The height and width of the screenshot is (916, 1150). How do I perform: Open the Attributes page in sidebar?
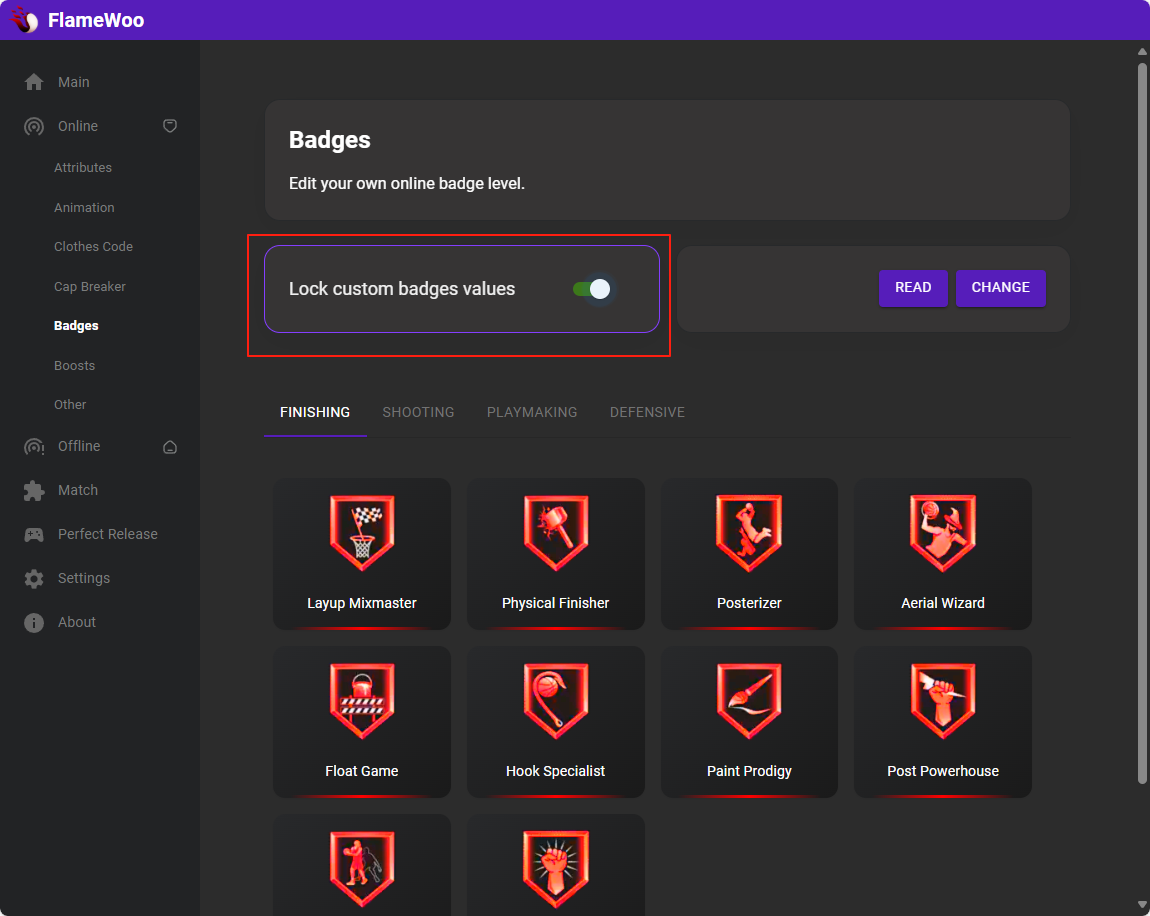tap(83, 167)
